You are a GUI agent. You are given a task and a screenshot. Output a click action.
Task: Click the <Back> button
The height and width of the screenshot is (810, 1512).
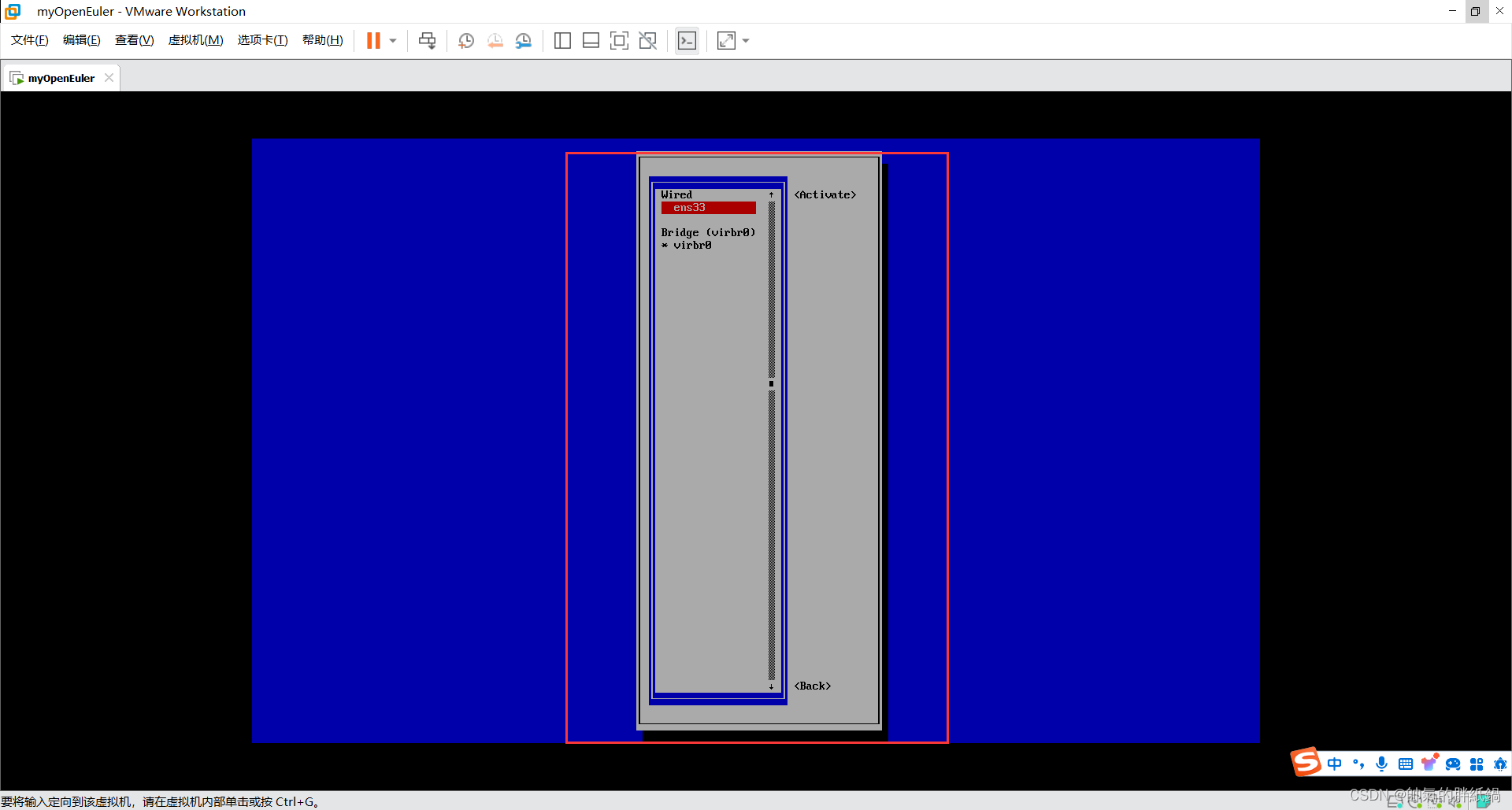[813, 686]
